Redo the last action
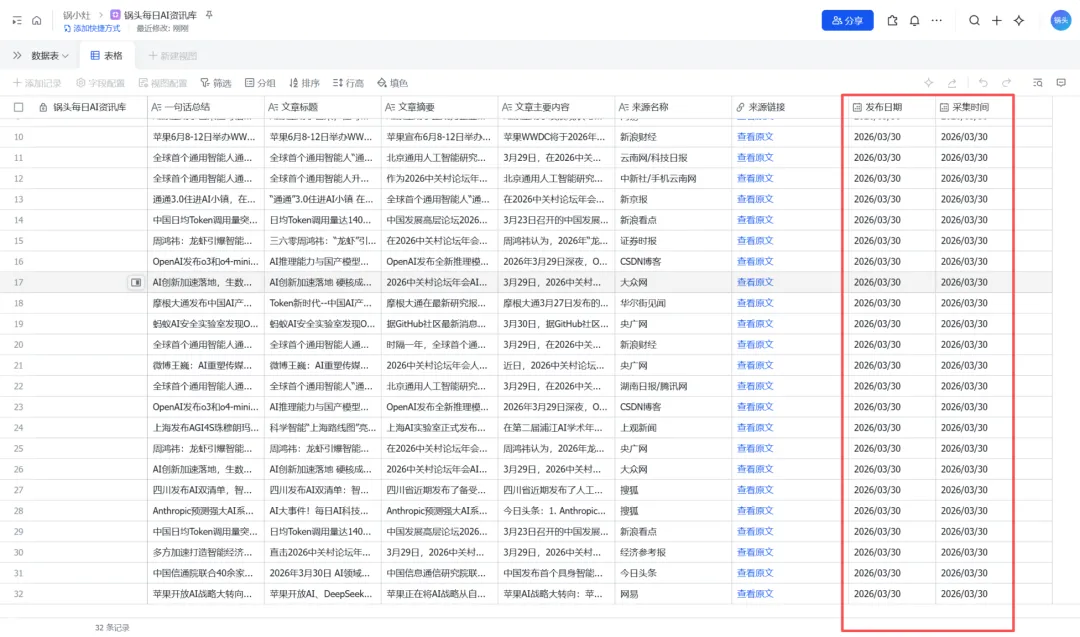The image size is (1080, 637). pyautogui.click(x=1006, y=83)
